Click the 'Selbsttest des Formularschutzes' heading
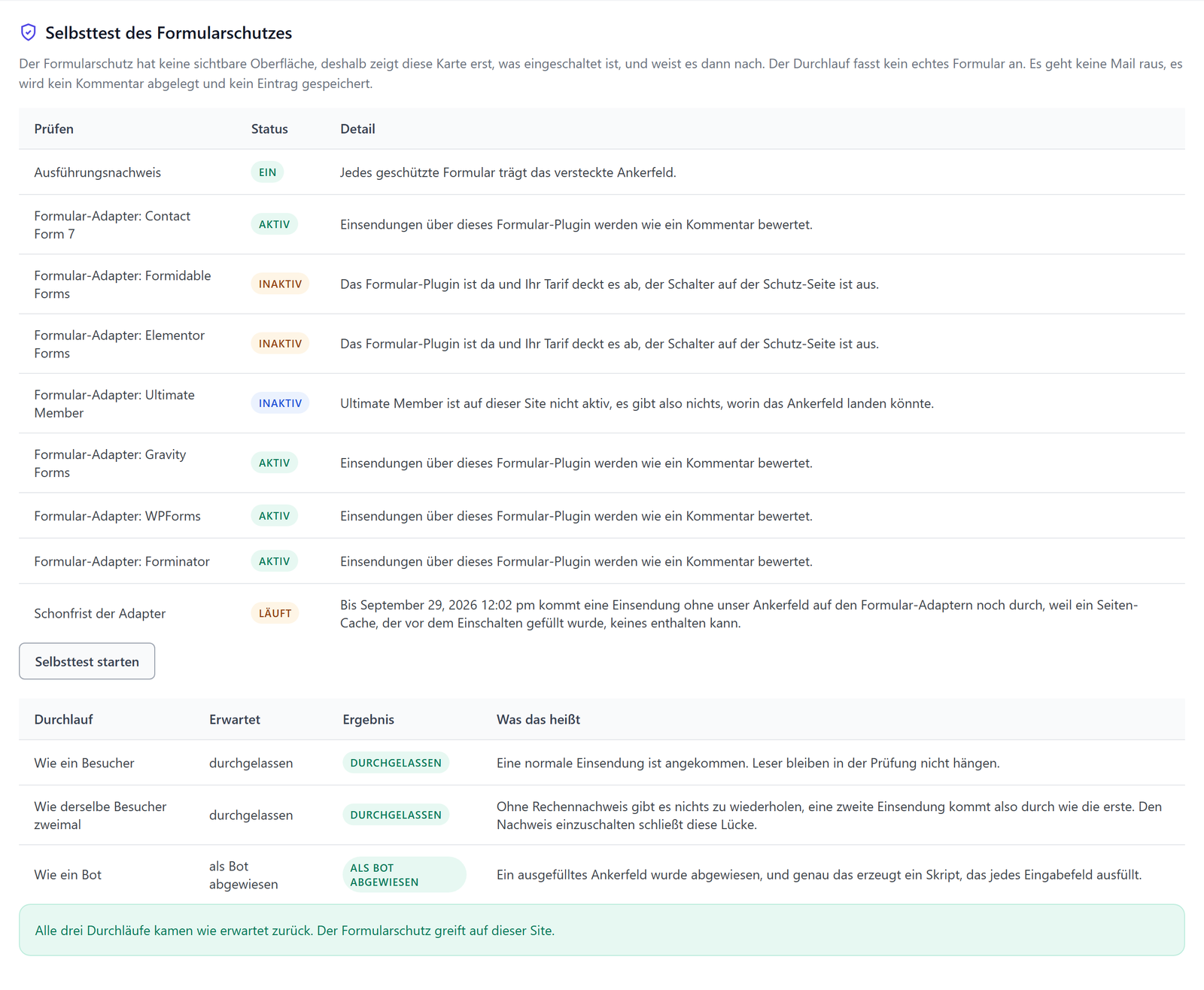This screenshot has width=1204, height=990. point(169,32)
